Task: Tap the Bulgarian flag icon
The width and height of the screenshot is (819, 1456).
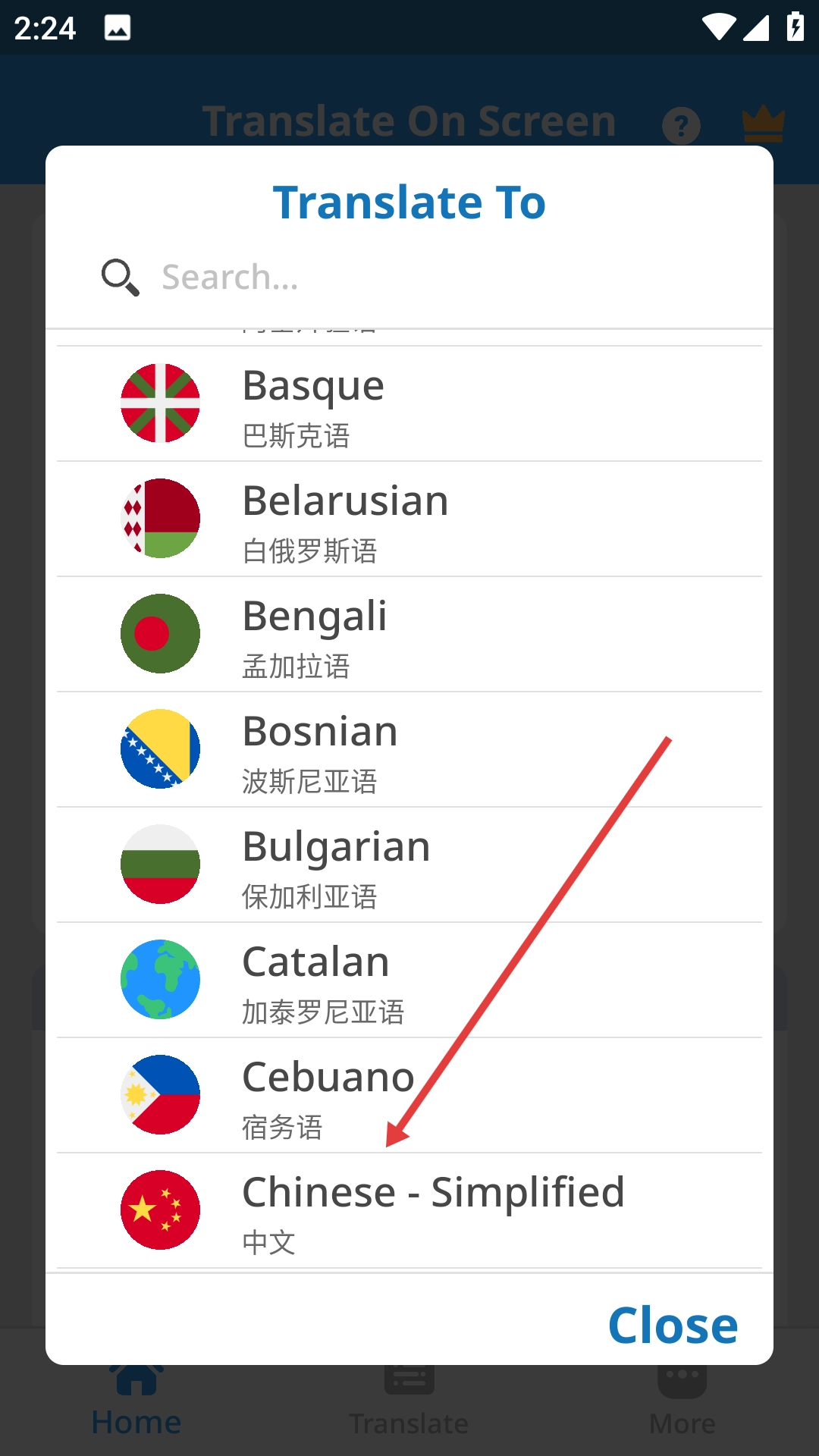Action: click(160, 864)
